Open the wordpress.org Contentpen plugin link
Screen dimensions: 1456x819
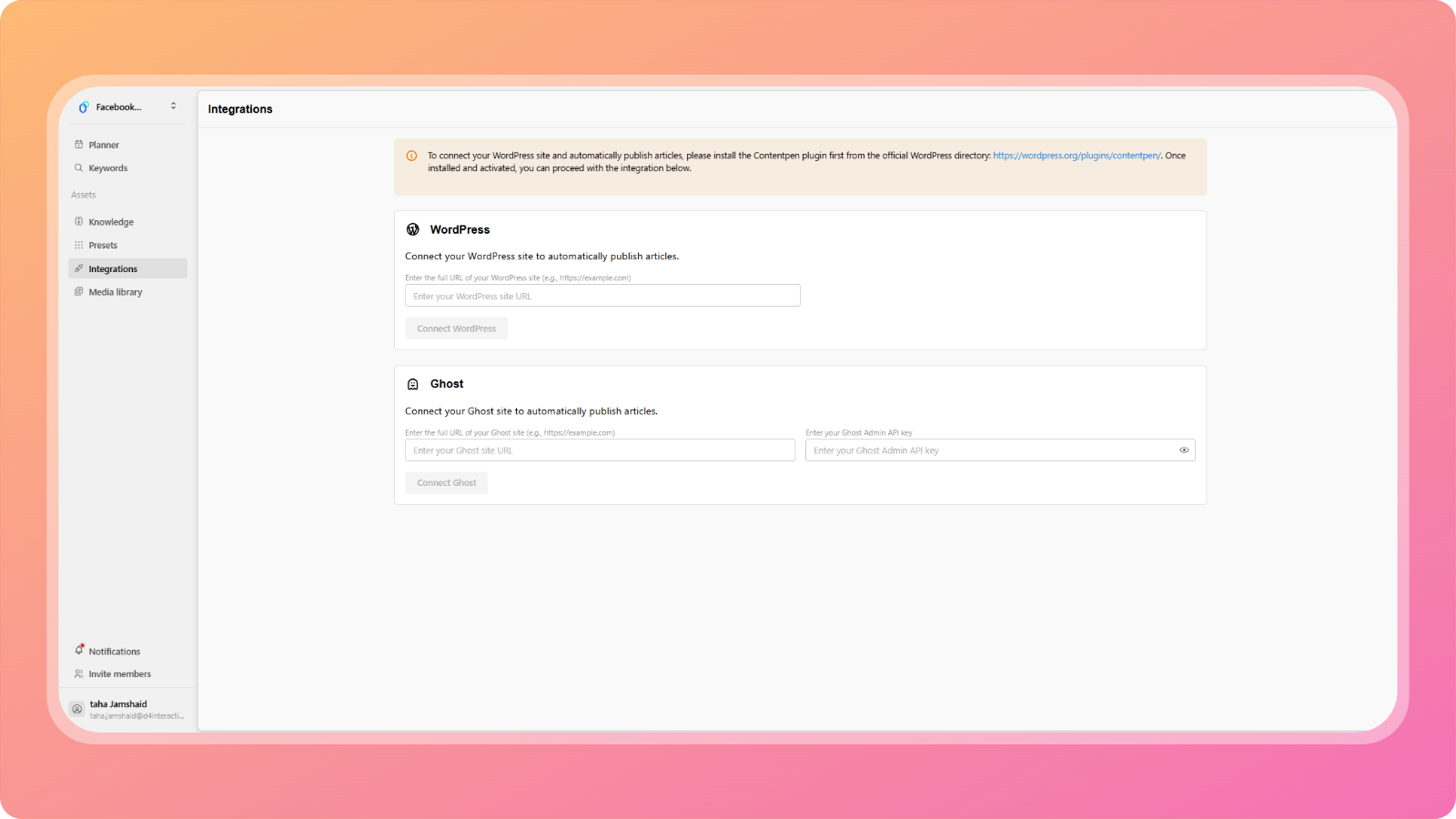click(x=1077, y=156)
